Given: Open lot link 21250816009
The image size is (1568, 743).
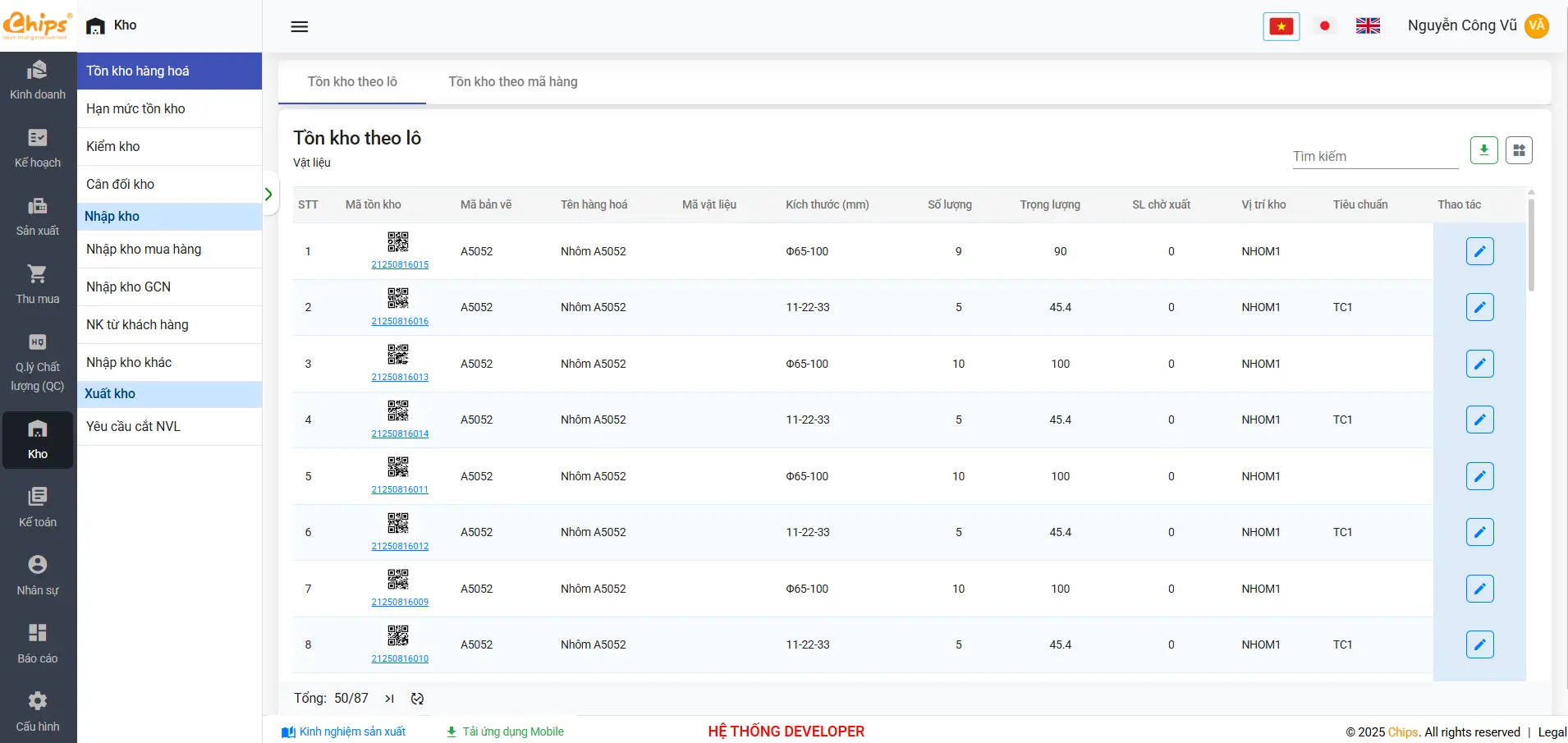Looking at the screenshot, I should 400,602.
